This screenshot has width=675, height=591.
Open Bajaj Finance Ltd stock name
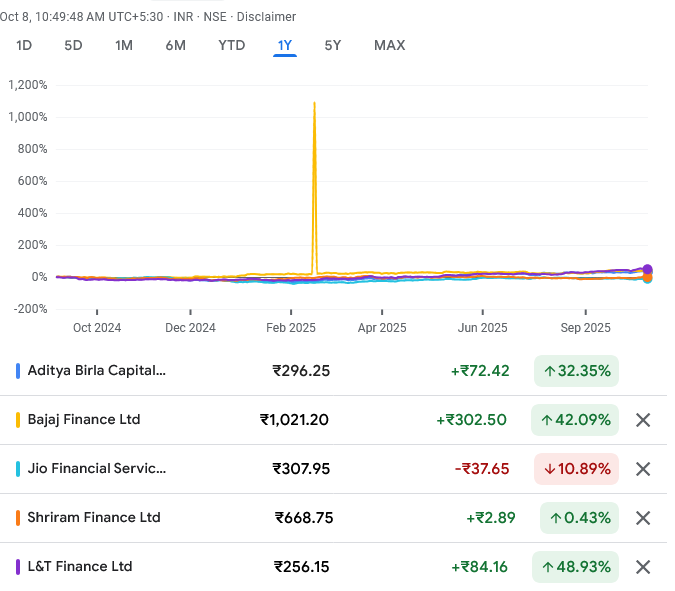click(x=84, y=420)
